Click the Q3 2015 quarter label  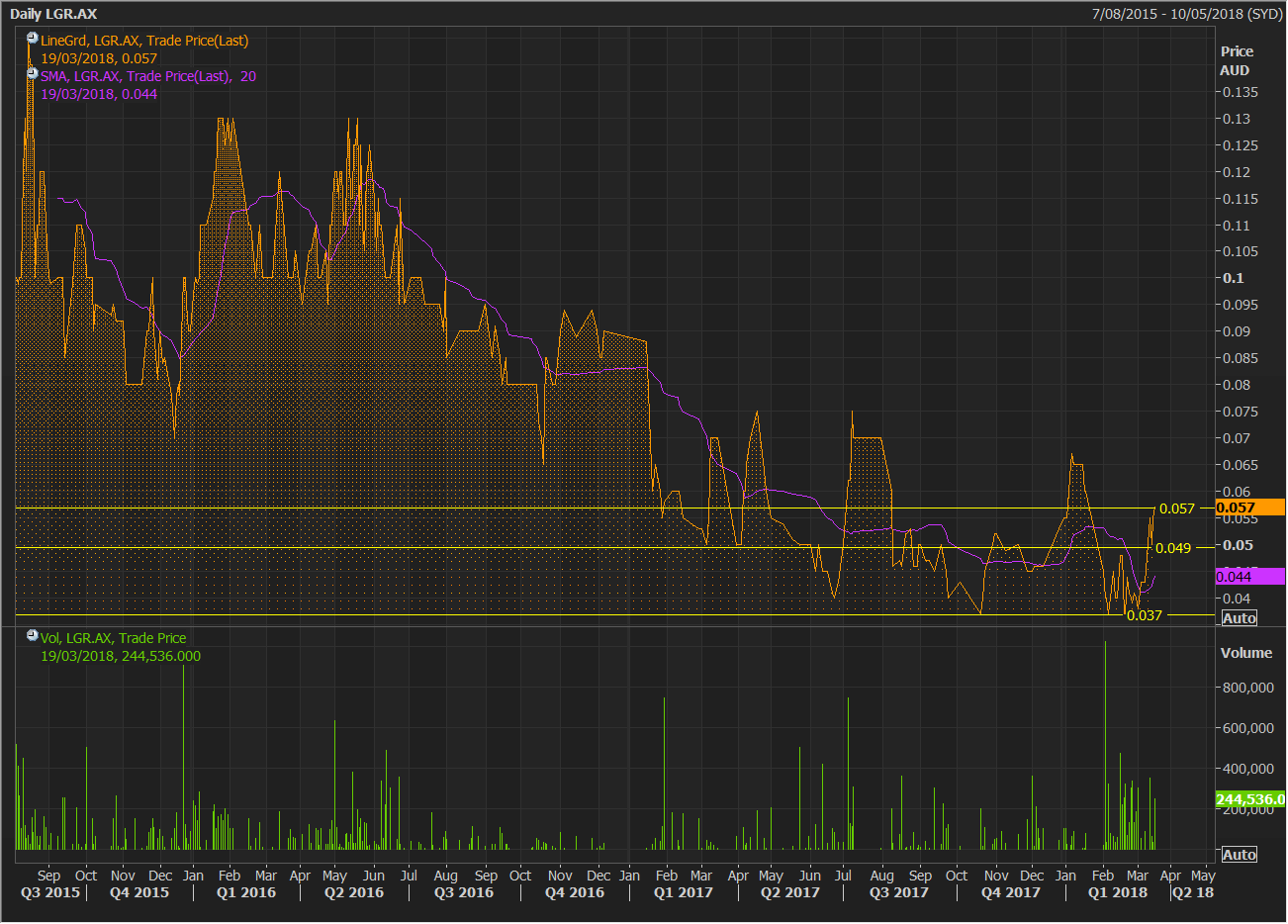tap(50, 892)
